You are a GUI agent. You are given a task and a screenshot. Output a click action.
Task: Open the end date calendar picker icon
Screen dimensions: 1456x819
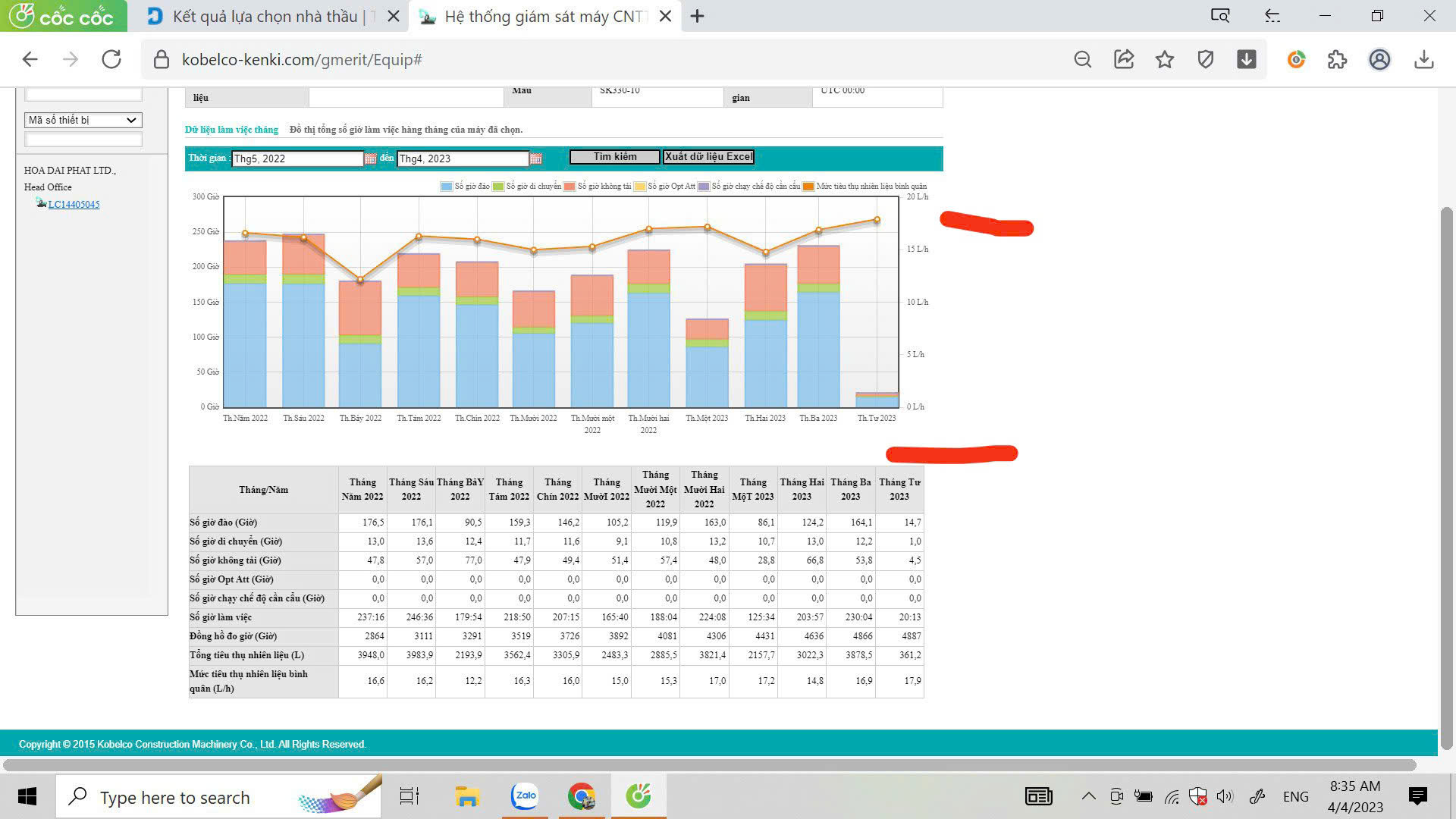tap(535, 158)
